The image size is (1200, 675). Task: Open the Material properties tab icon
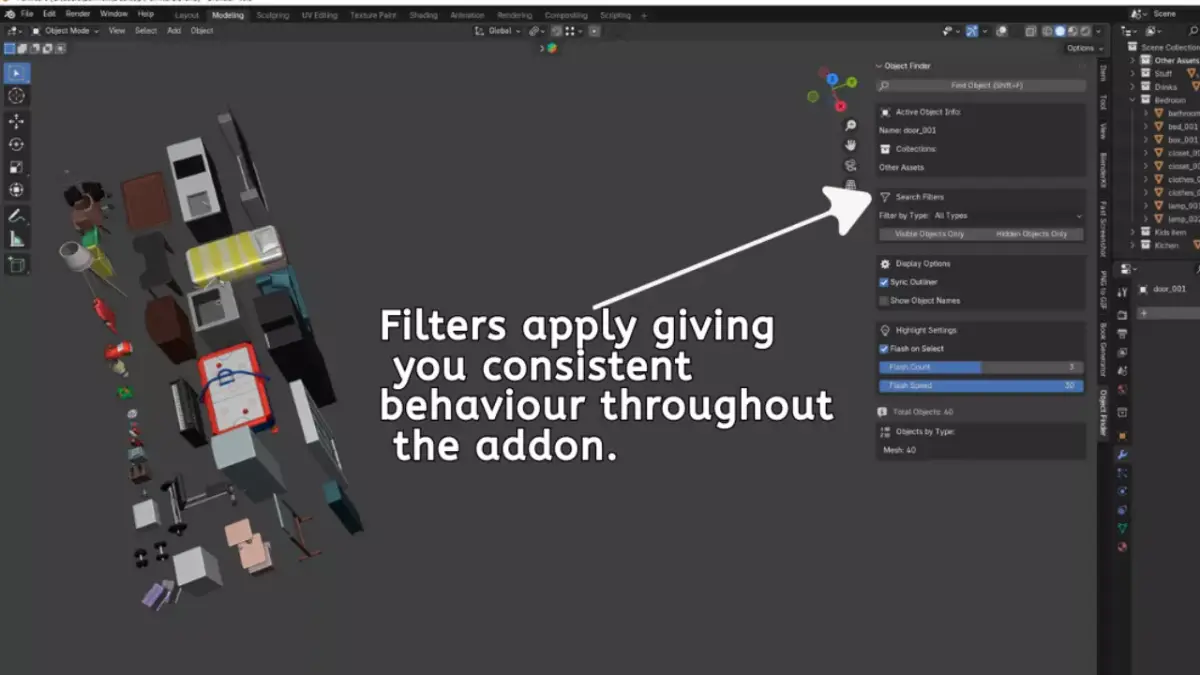click(x=1123, y=547)
